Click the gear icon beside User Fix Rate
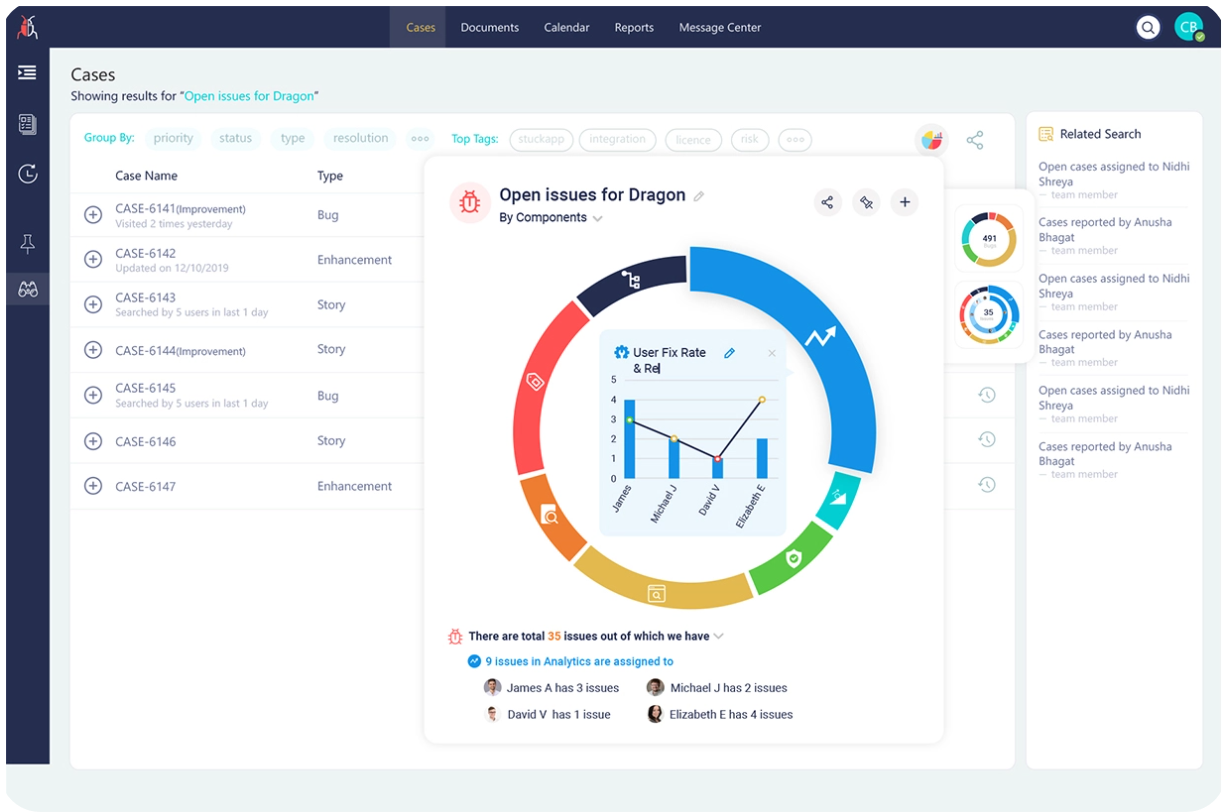This screenshot has width=1227, height=812. click(x=621, y=353)
